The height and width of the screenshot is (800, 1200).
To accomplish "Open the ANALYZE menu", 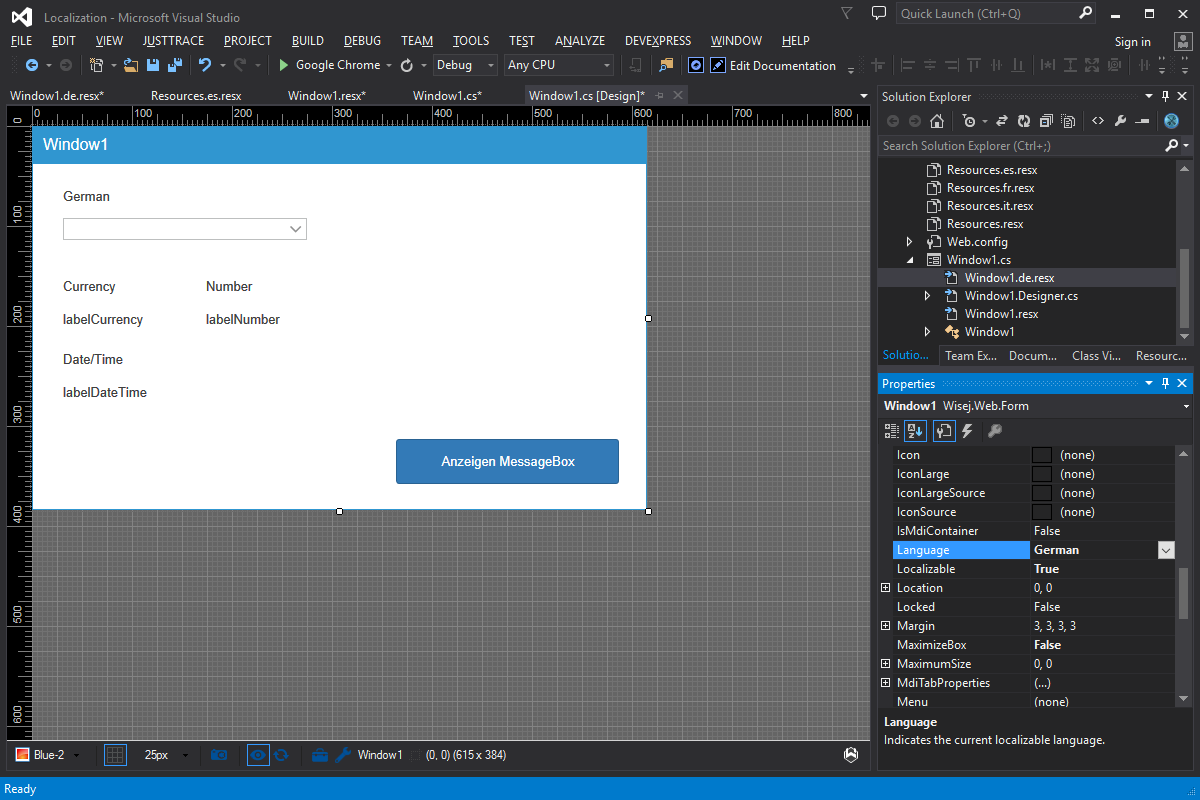I will 580,41.
